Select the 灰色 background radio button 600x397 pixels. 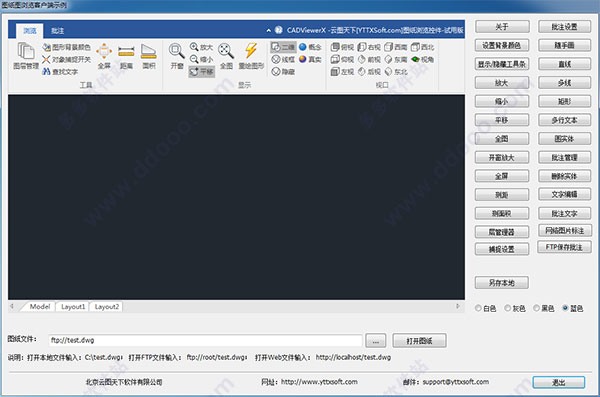507,308
